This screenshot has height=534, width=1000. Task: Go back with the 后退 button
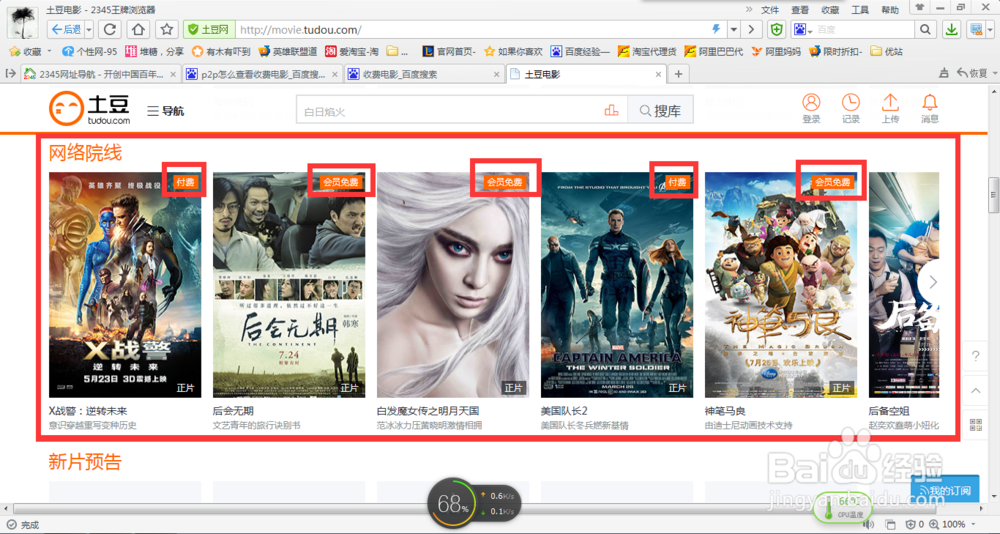(x=66, y=29)
